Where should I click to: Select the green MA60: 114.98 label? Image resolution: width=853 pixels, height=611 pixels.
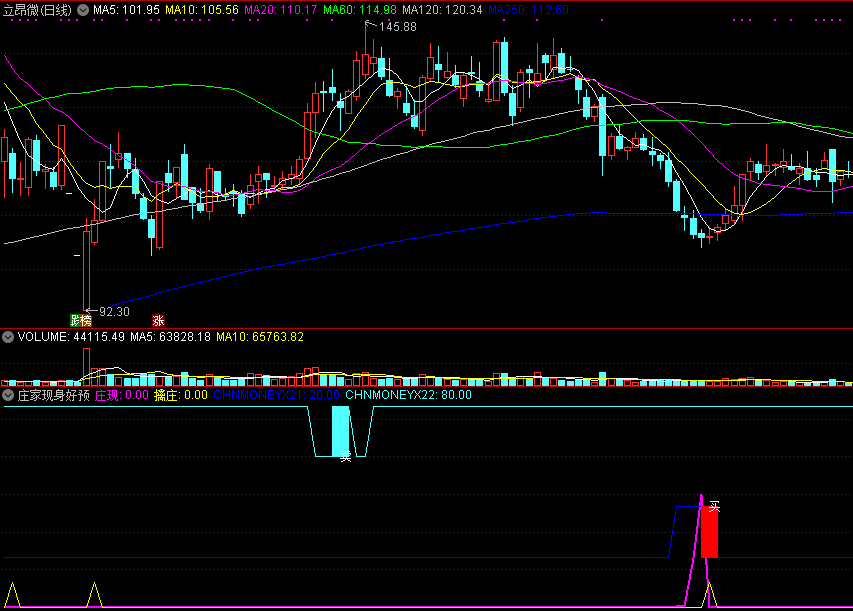(360, 10)
